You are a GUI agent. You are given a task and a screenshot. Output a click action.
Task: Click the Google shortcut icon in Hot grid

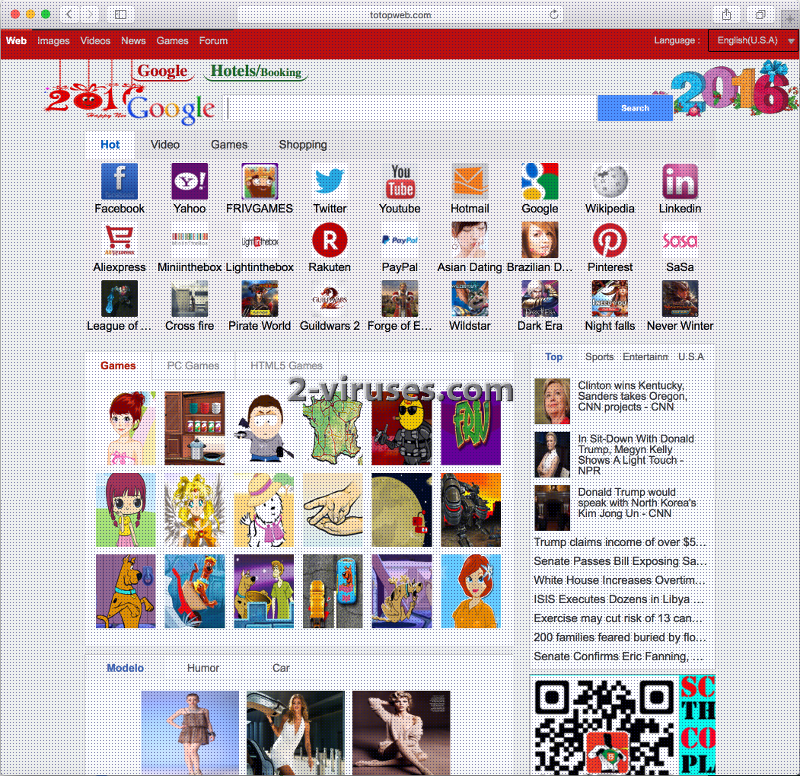pos(540,181)
